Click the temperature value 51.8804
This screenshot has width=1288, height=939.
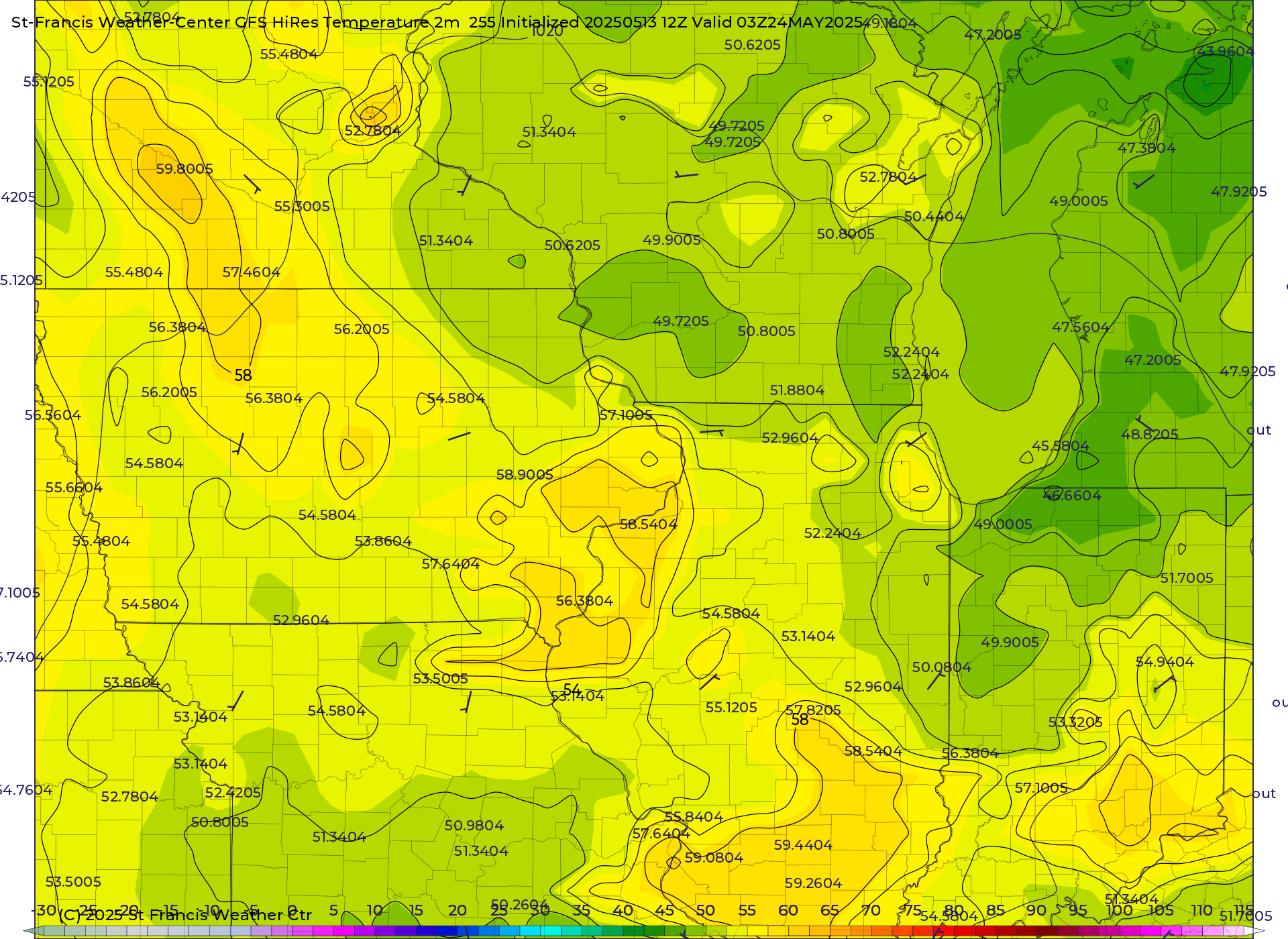coord(797,390)
